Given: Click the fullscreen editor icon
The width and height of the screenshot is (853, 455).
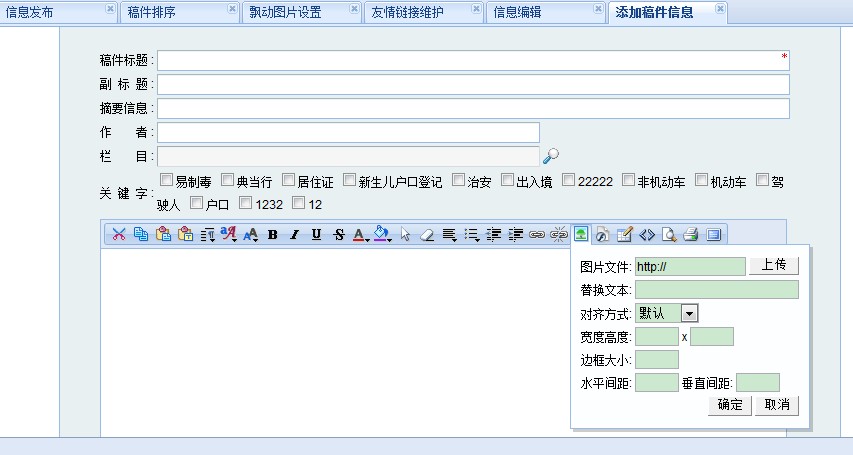Looking at the screenshot, I should (x=713, y=235).
